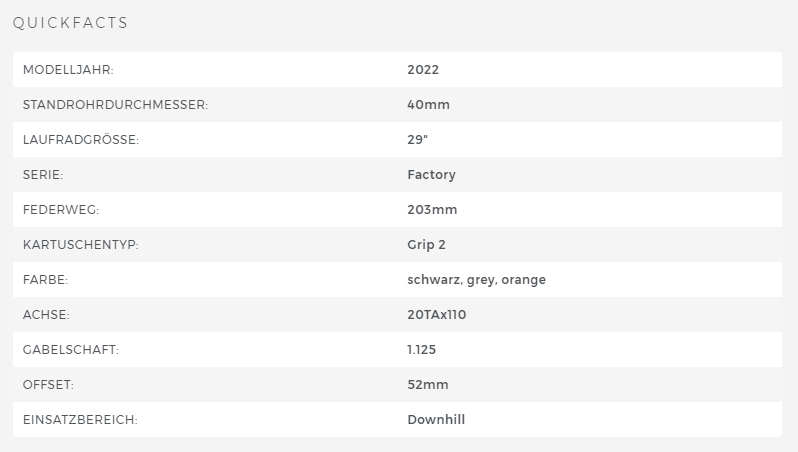
Task: Select the 40mm stanchion diameter value
Action: (428, 105)
